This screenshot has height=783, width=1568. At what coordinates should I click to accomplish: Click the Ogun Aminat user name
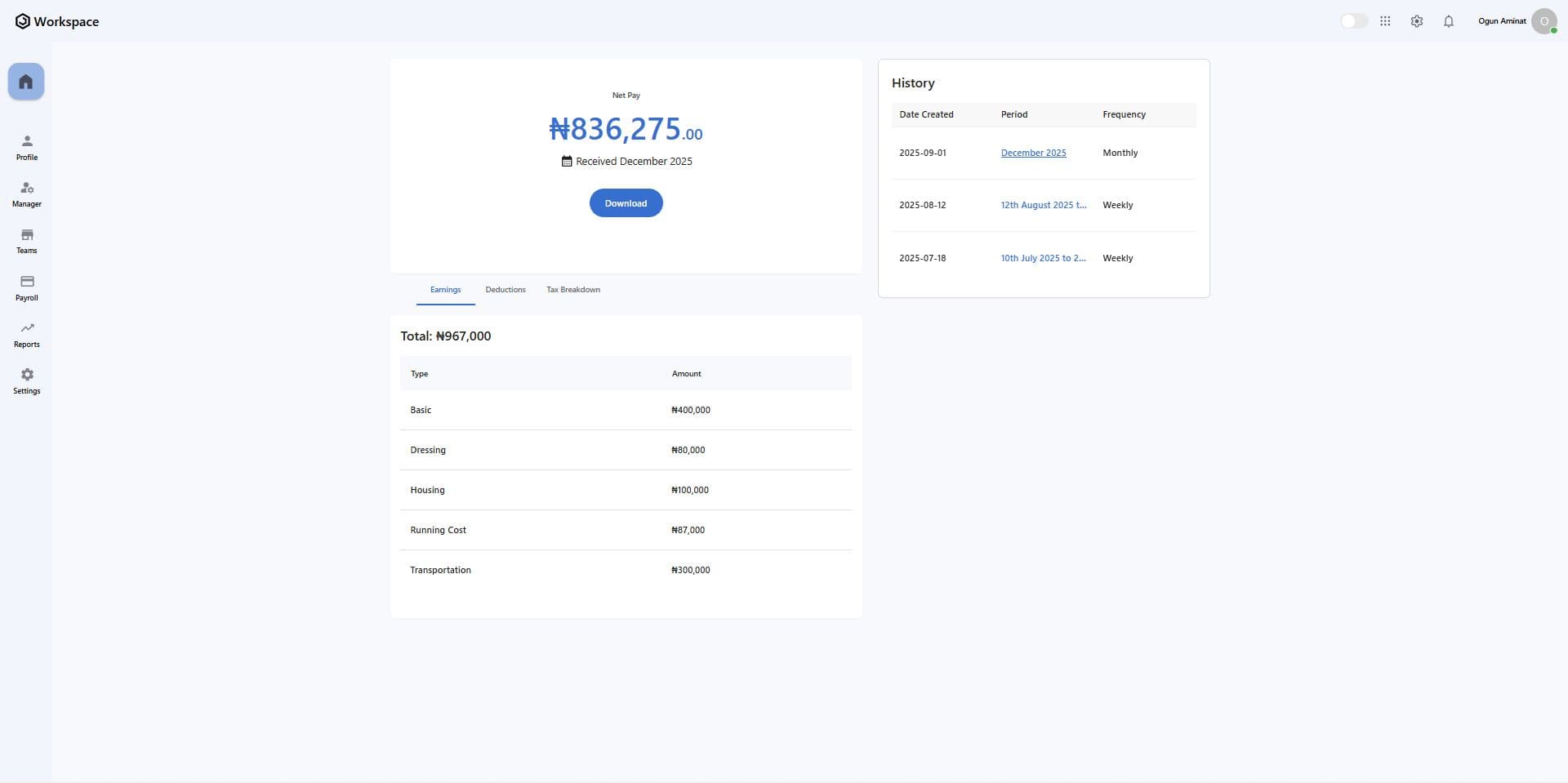(x=1502, y=21)
